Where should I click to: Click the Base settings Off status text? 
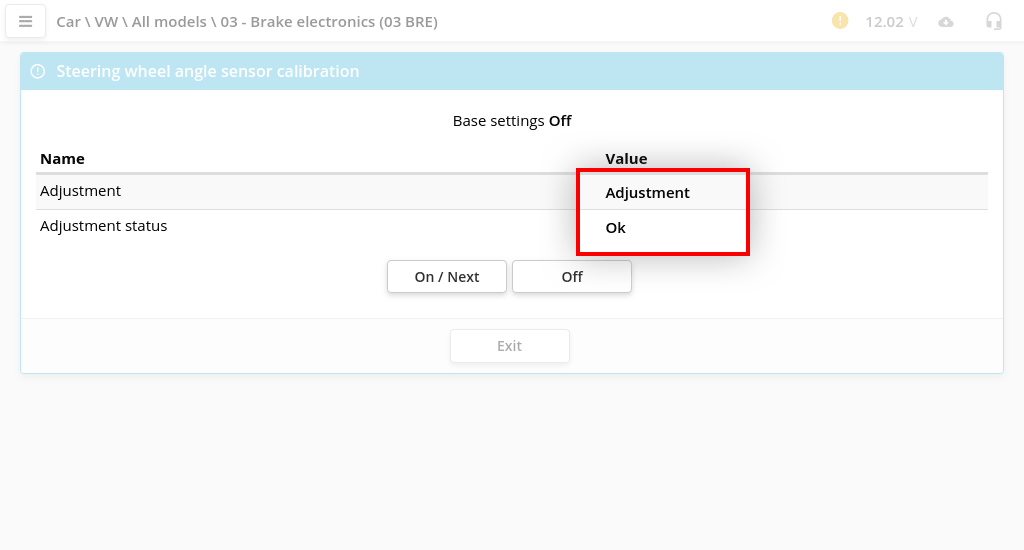(512, 121)
